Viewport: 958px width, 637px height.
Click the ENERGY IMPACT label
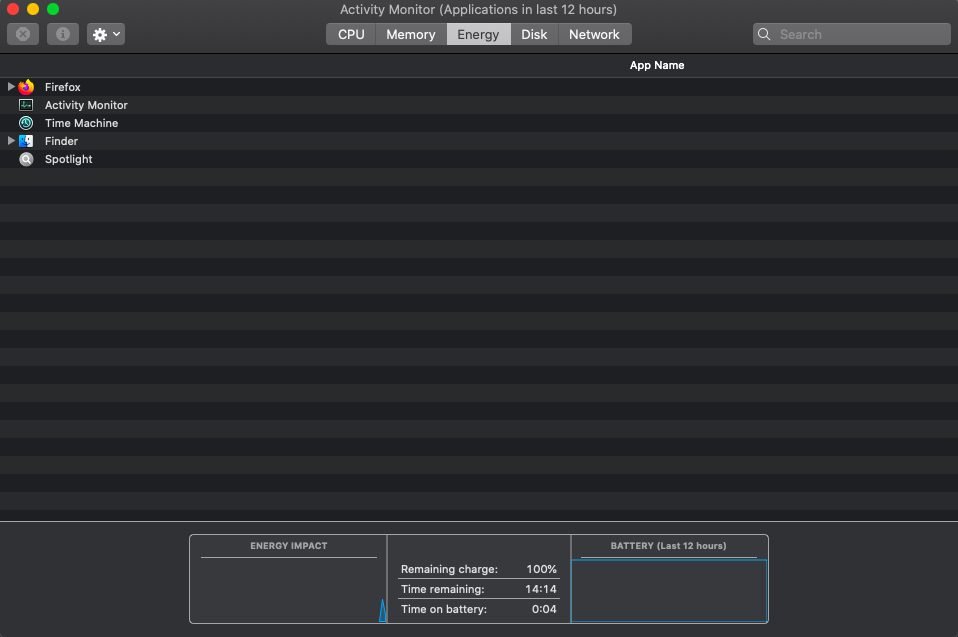tap(288, 546)
